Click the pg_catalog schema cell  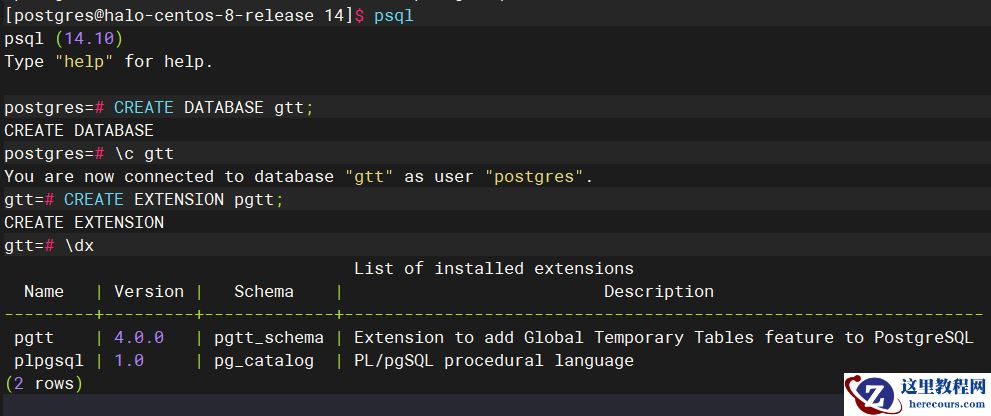coord(264,360)
